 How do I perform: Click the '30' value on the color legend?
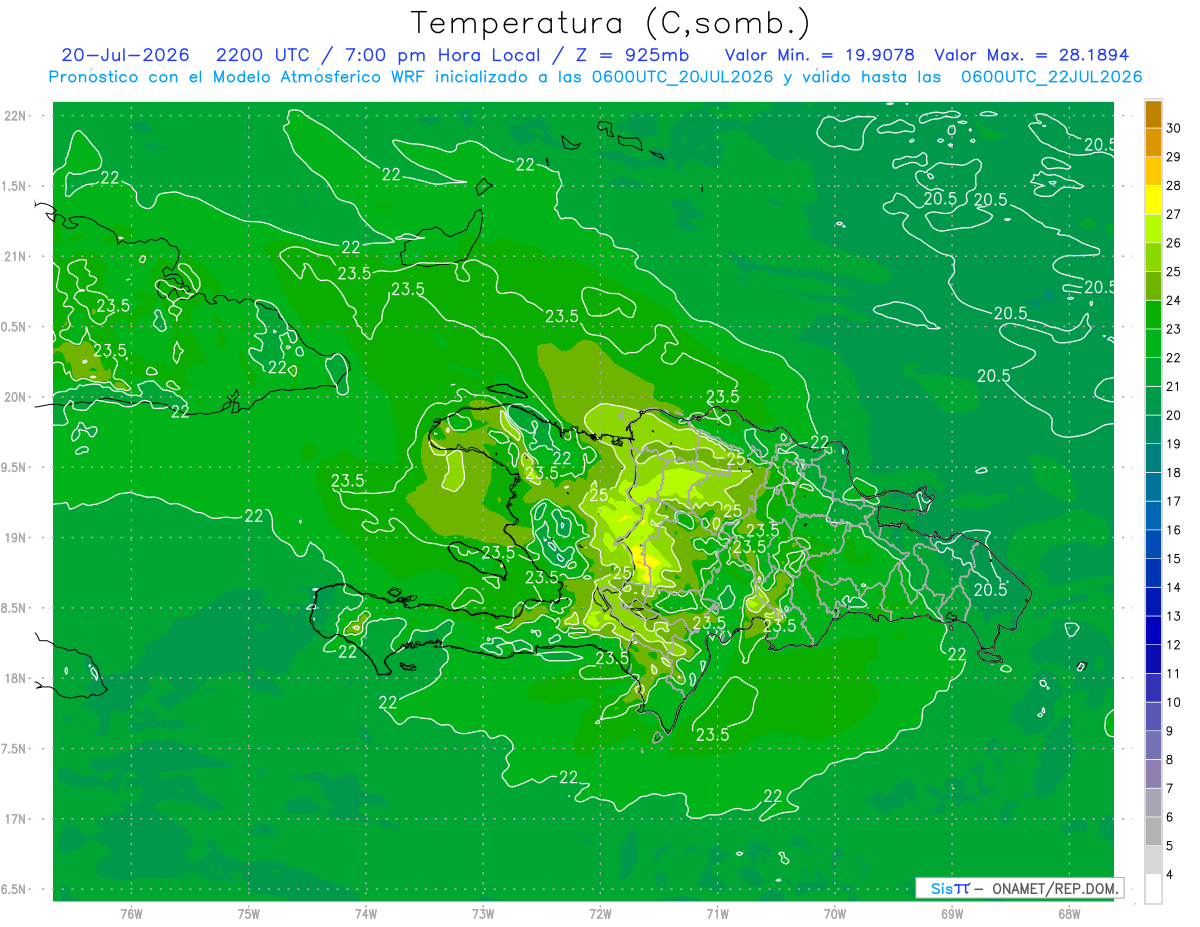(1174, 127)
